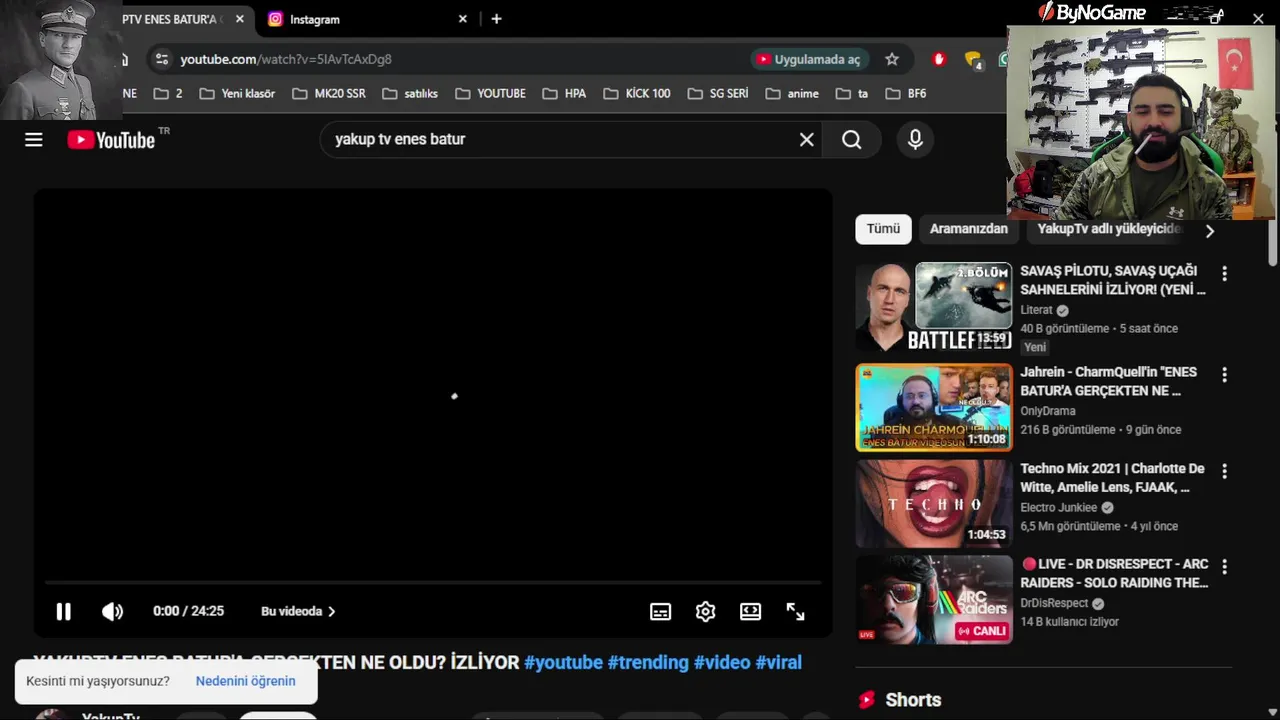Viewport: 1280px width, 720px height.
Task: Open a new browser tab
Action: [496, 19]
